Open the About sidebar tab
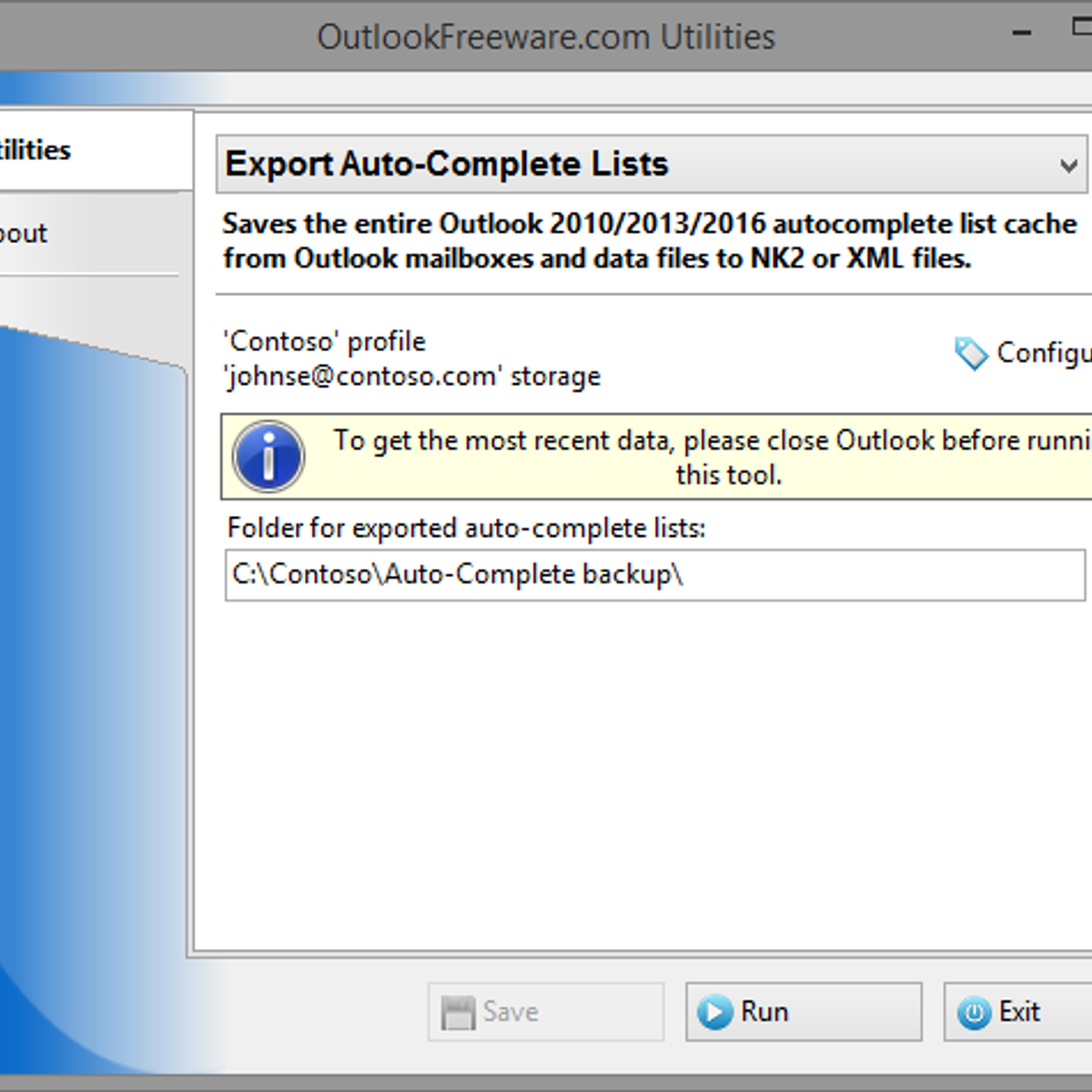1092x1092 pixels. pos(25,234)
